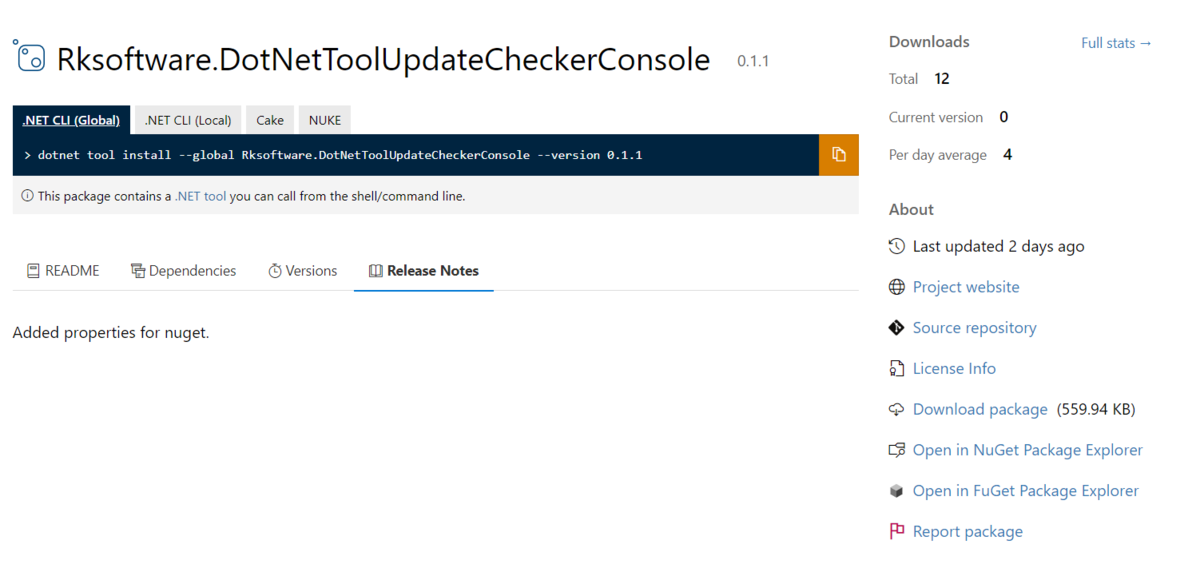The image size is (1200, 564).
Task: Click the Release Notes tab icon
Action: [x=376, y=271]
